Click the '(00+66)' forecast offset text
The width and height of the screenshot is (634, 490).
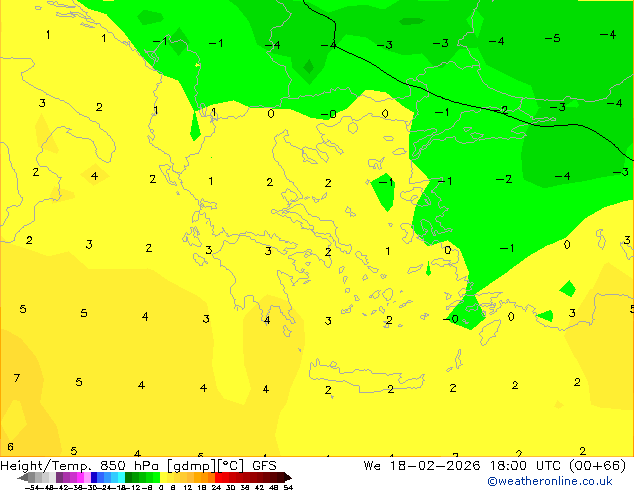597,466
